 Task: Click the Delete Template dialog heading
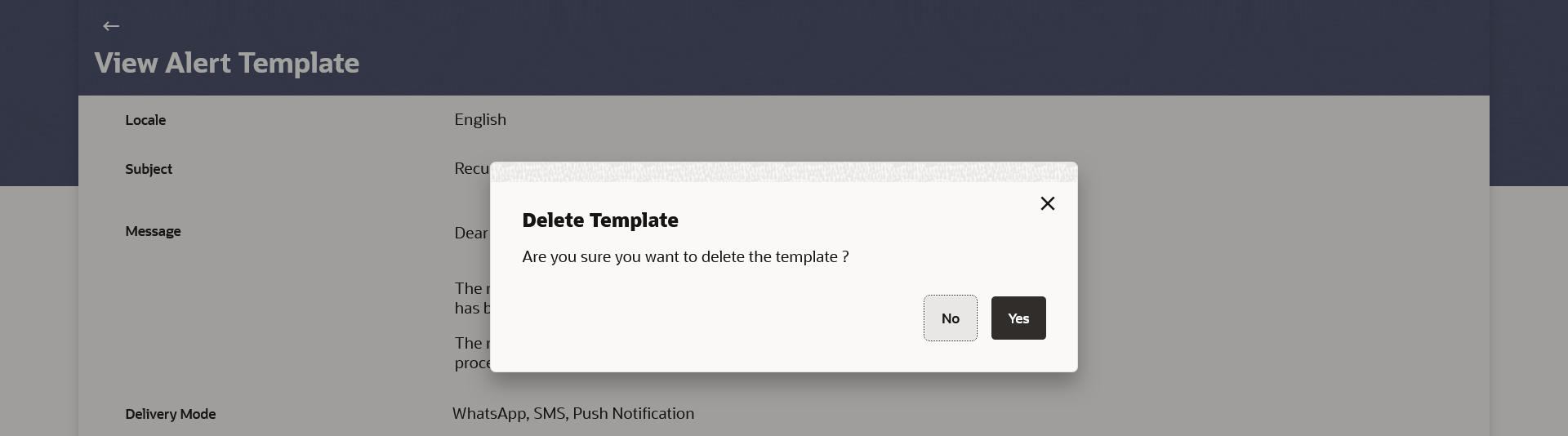point(599,220)
